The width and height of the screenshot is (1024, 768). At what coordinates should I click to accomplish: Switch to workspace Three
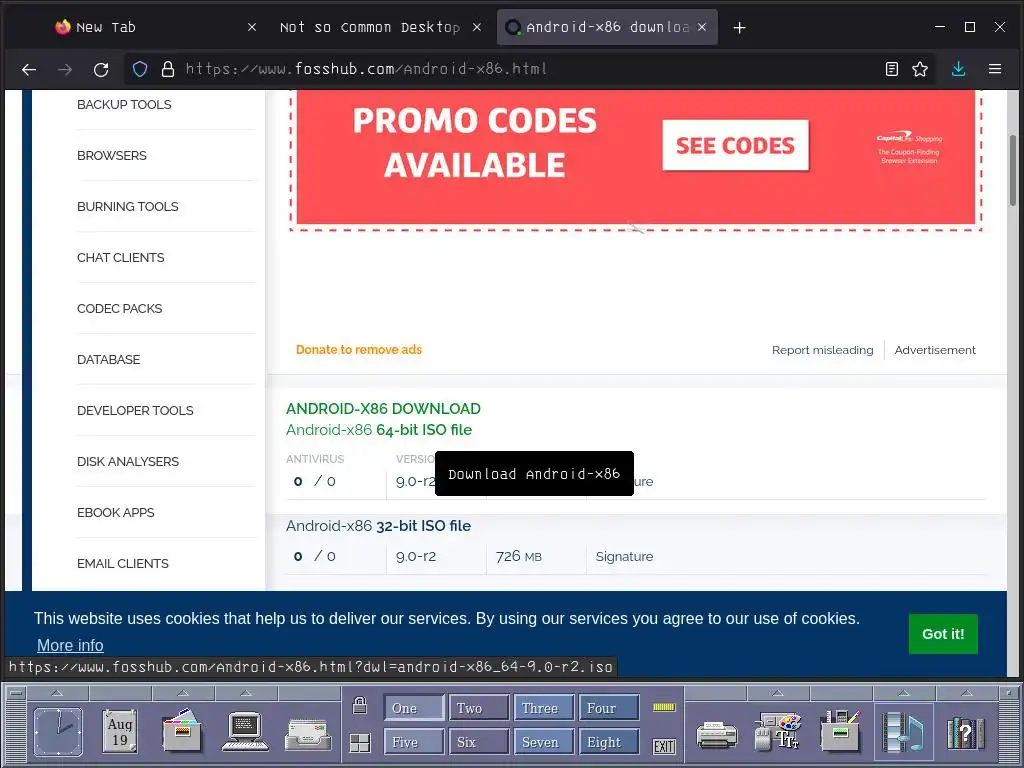[x=544, y=708]
